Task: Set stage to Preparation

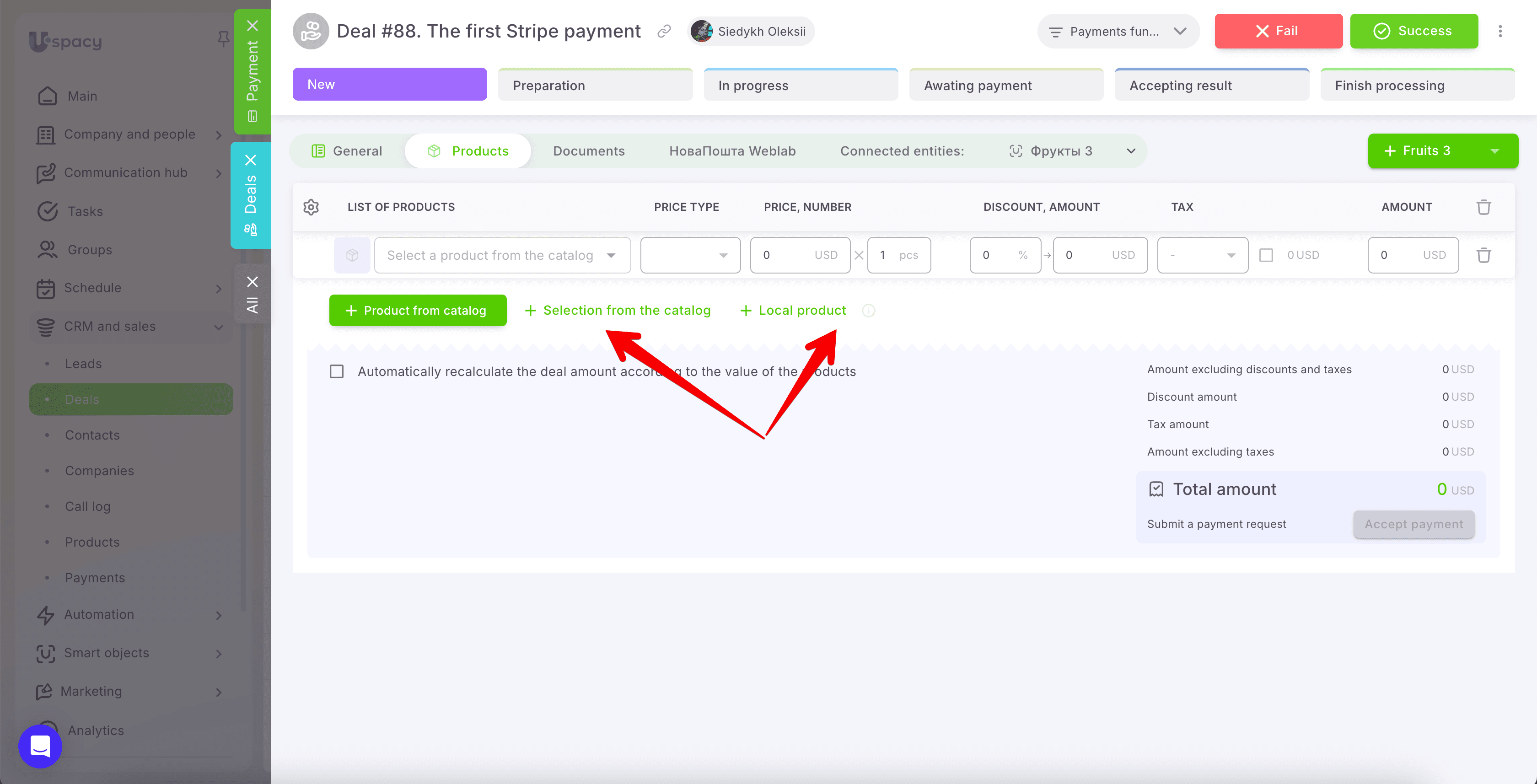Action: coord(596,85)
